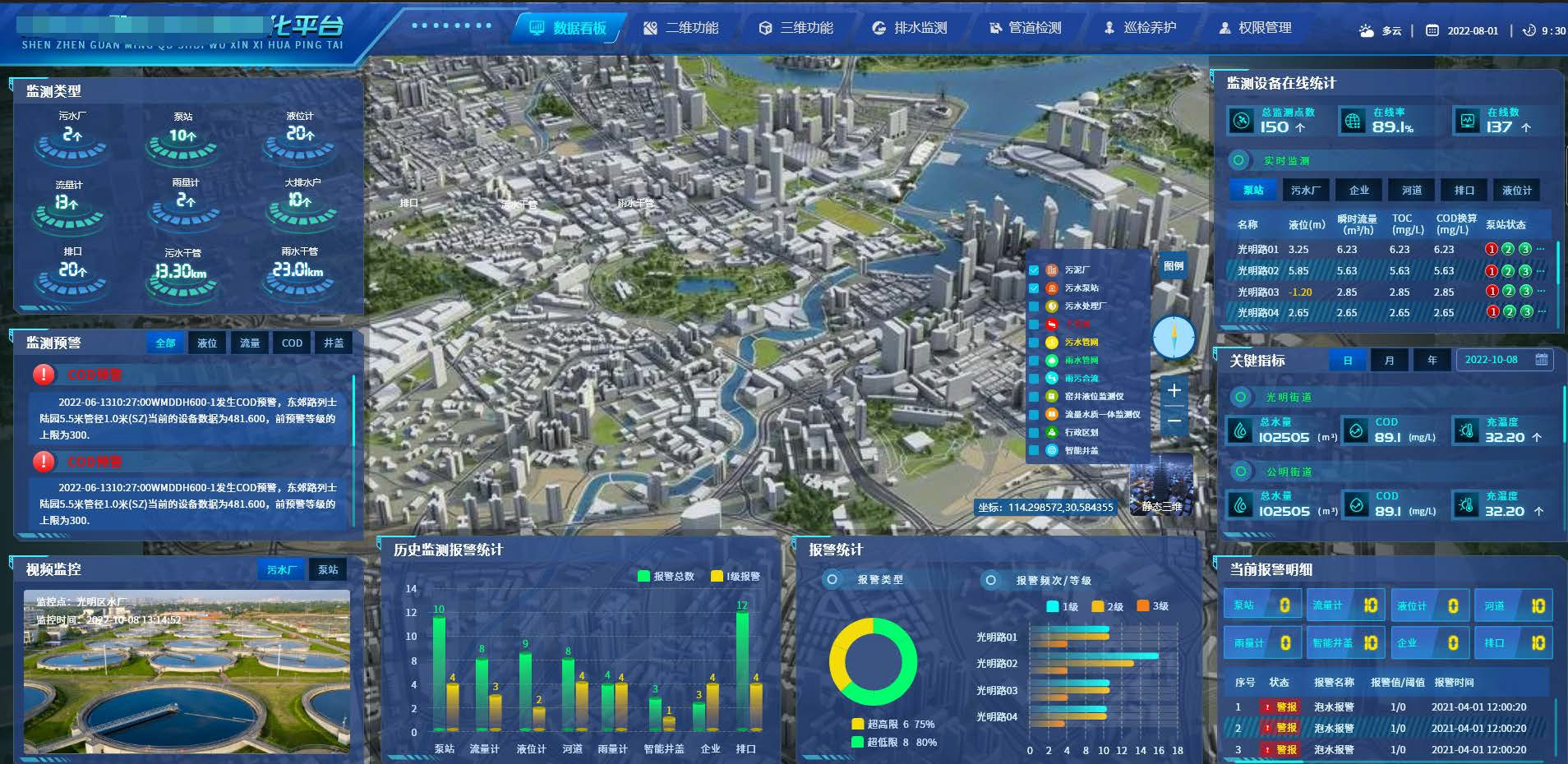Screen dimensions: 1568x764
Task: Expand more options for 光明路02 row
Action: 1541,270
